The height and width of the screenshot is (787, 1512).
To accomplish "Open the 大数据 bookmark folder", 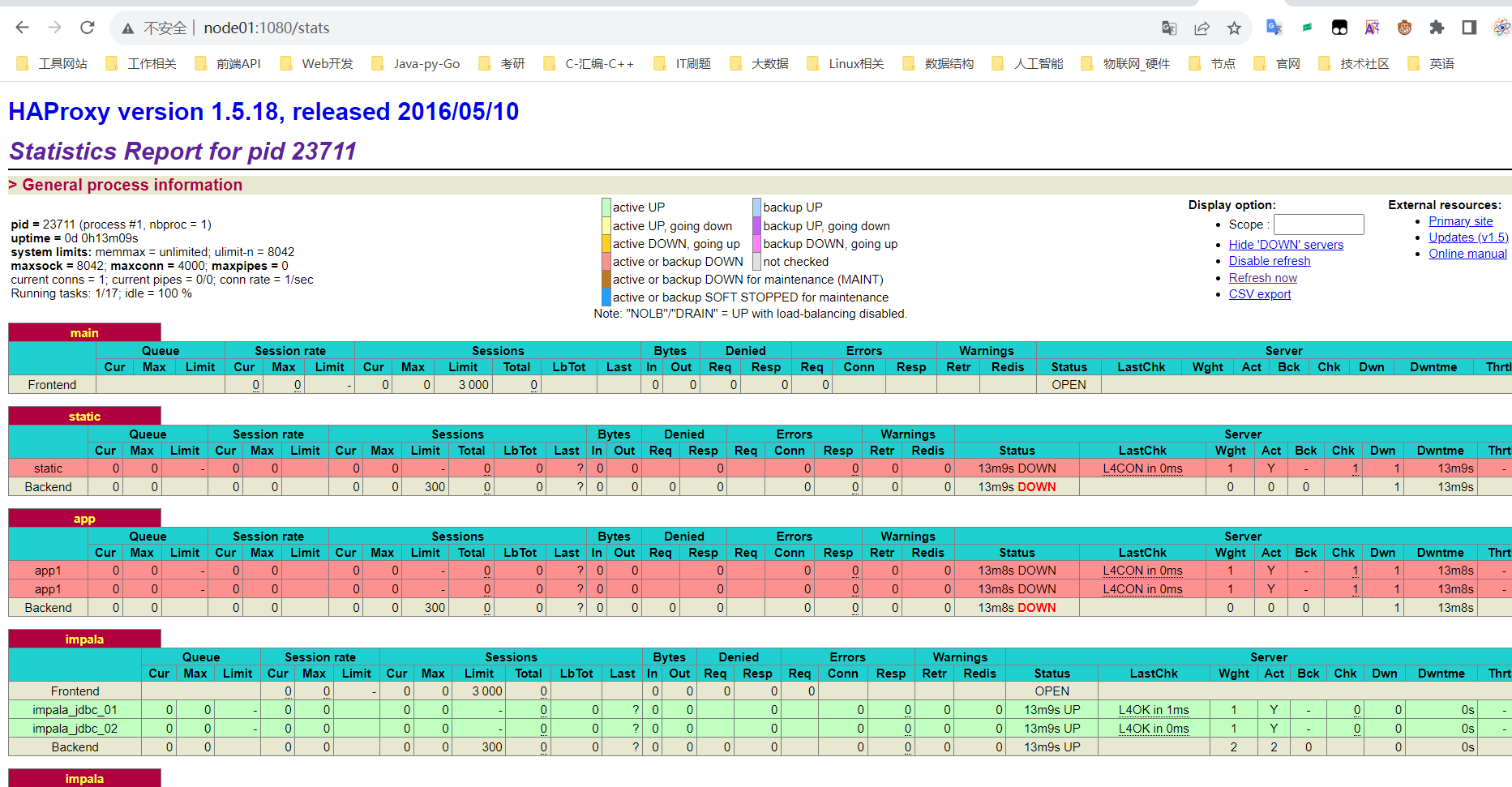I will pos(759,63).
